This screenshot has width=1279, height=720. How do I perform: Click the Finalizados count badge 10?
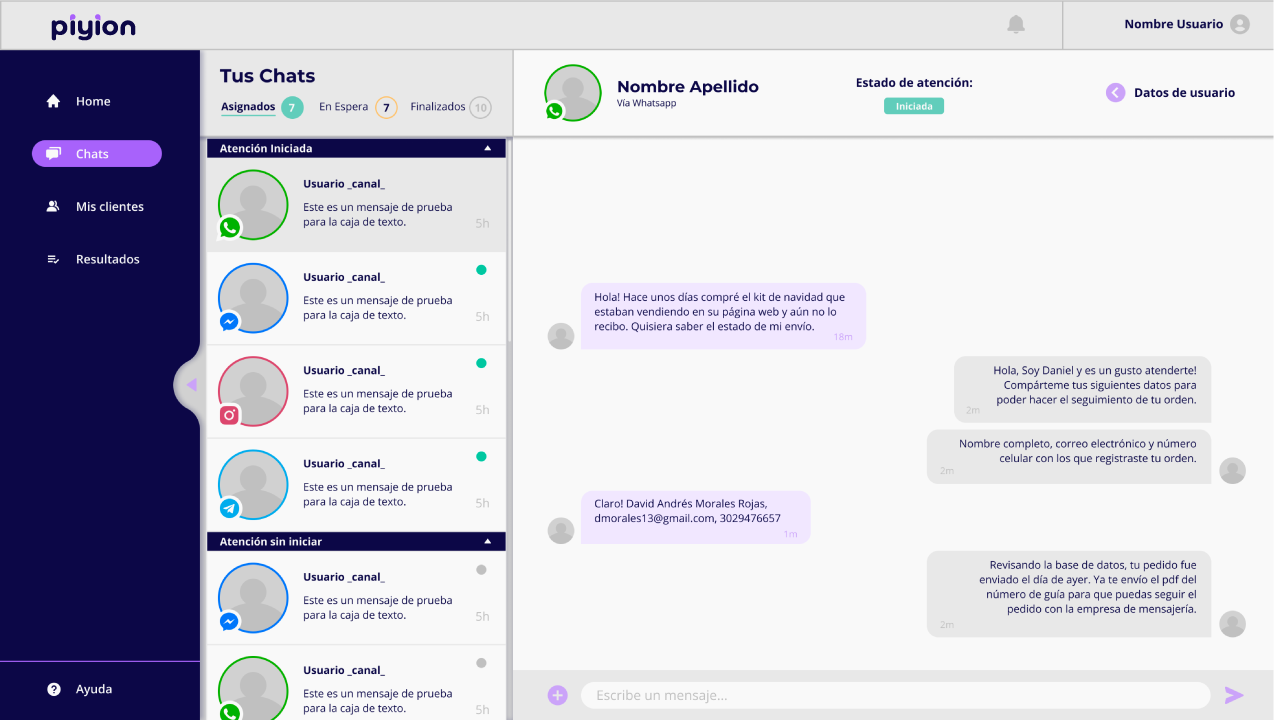coord(481,108)
